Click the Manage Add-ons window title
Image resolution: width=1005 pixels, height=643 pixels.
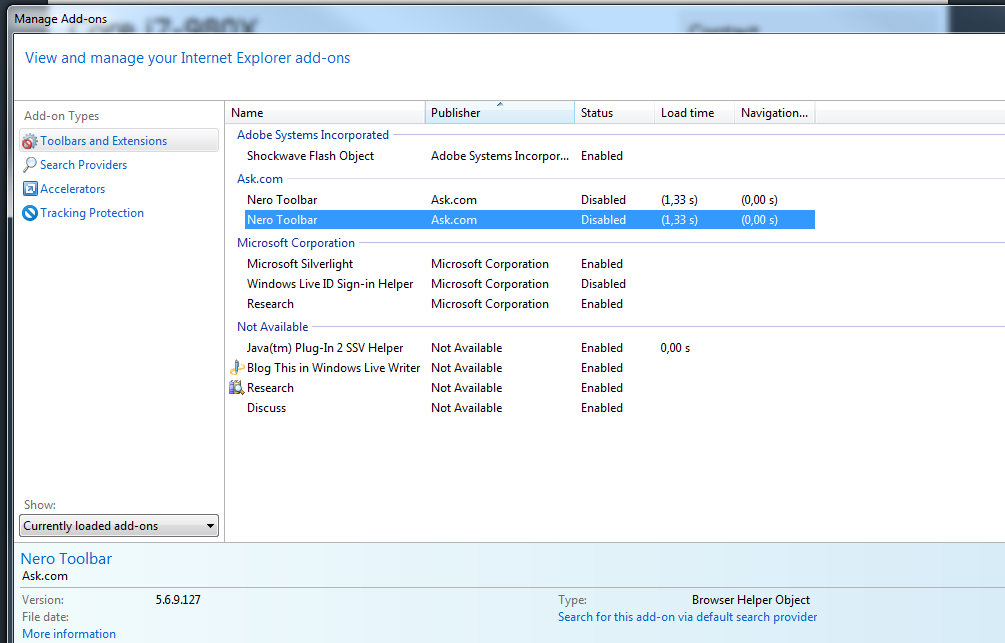click(60, 19)
